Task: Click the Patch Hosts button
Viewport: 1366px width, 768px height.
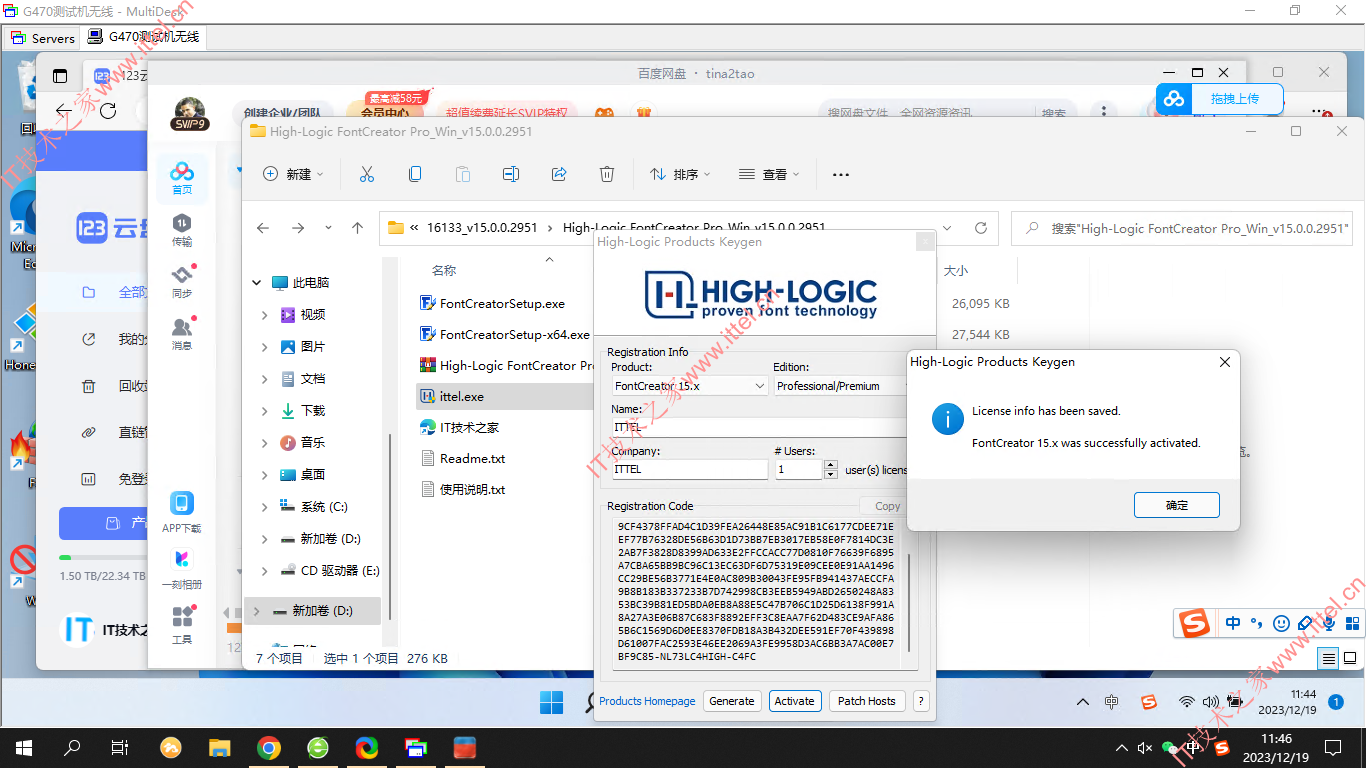Action: click(867, 701)
